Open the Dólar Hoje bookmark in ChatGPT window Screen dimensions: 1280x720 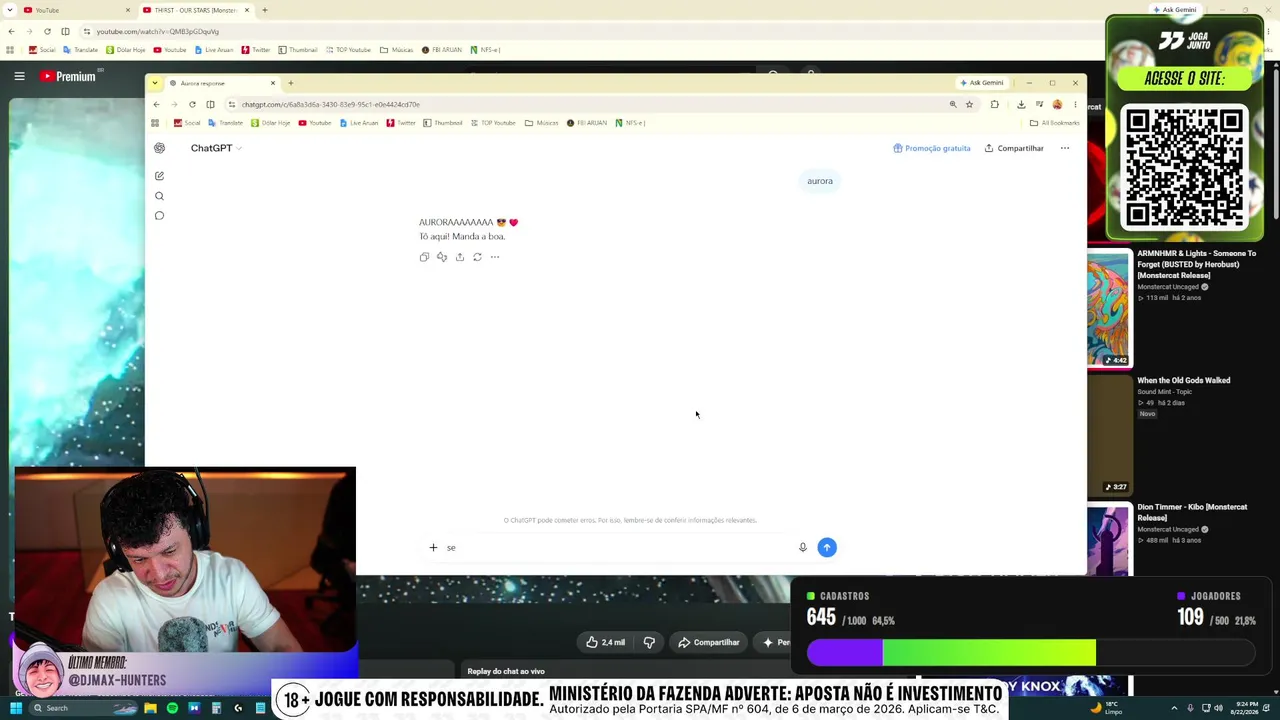click(271, 123)
